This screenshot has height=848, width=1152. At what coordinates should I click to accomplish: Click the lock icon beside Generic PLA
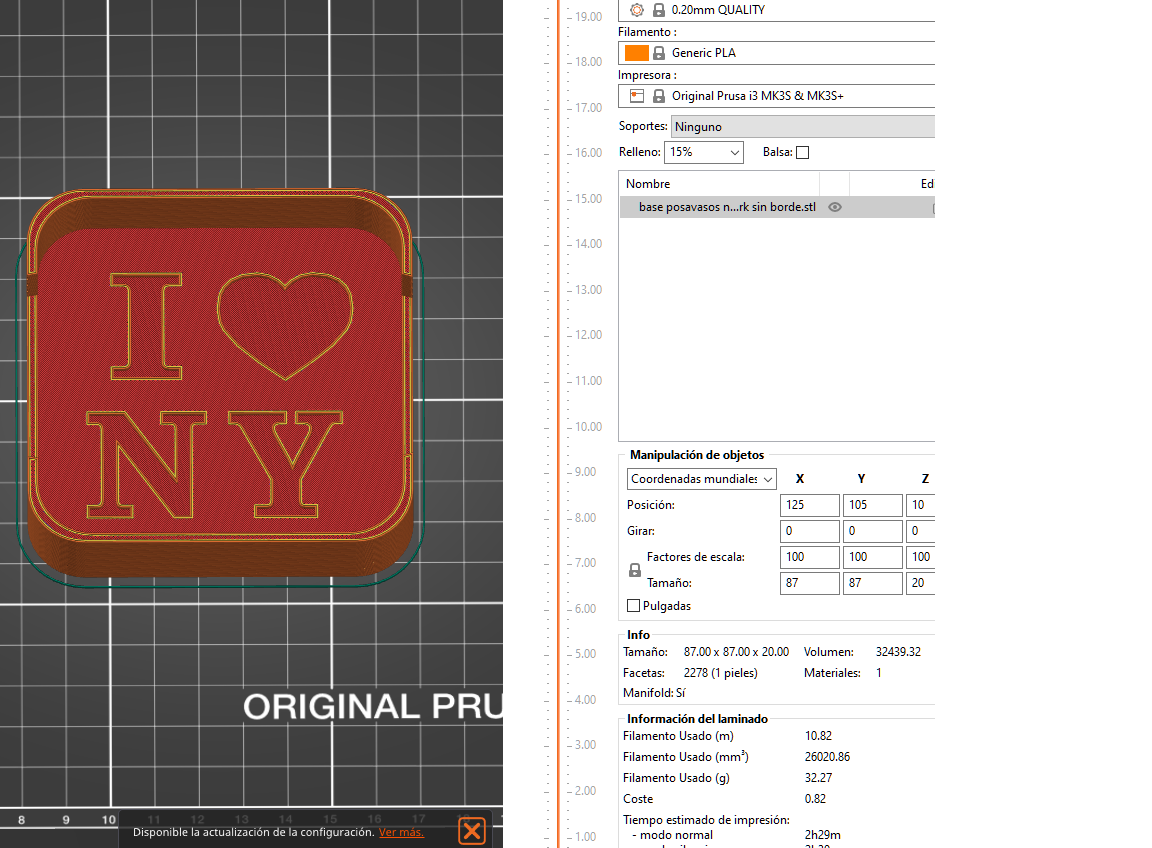(659, 53)
